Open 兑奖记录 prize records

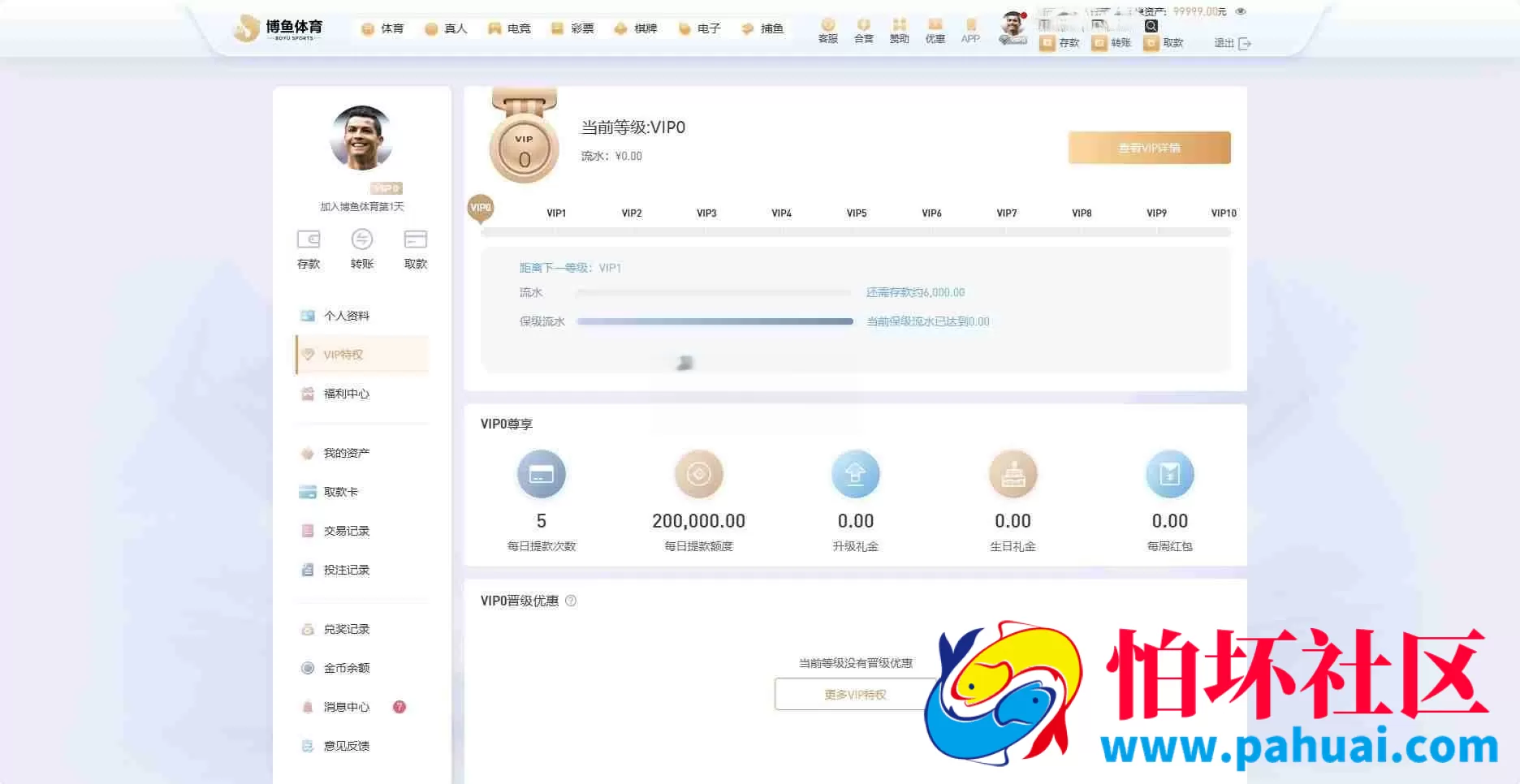pos(361,629)
